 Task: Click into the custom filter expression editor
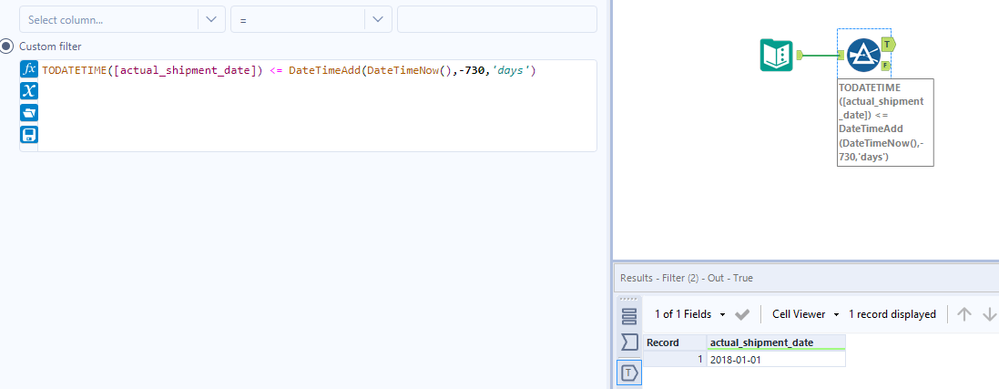317,106
